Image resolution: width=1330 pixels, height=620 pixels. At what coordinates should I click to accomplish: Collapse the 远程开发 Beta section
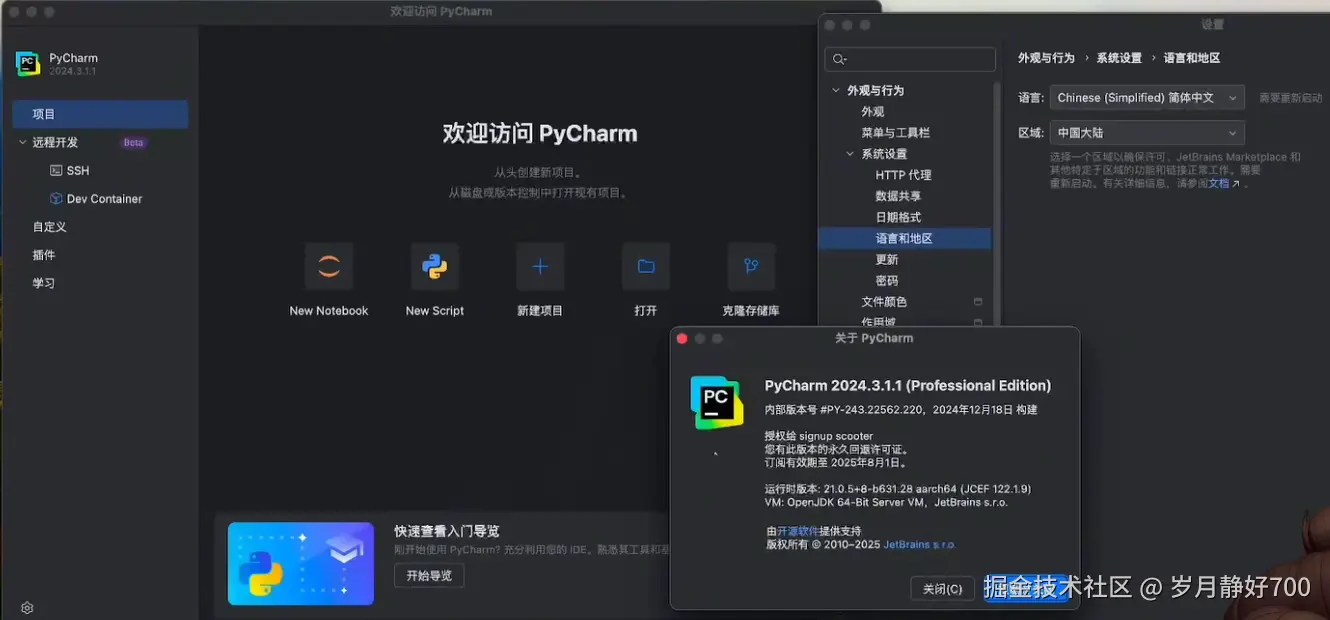[x=22, y=142]
